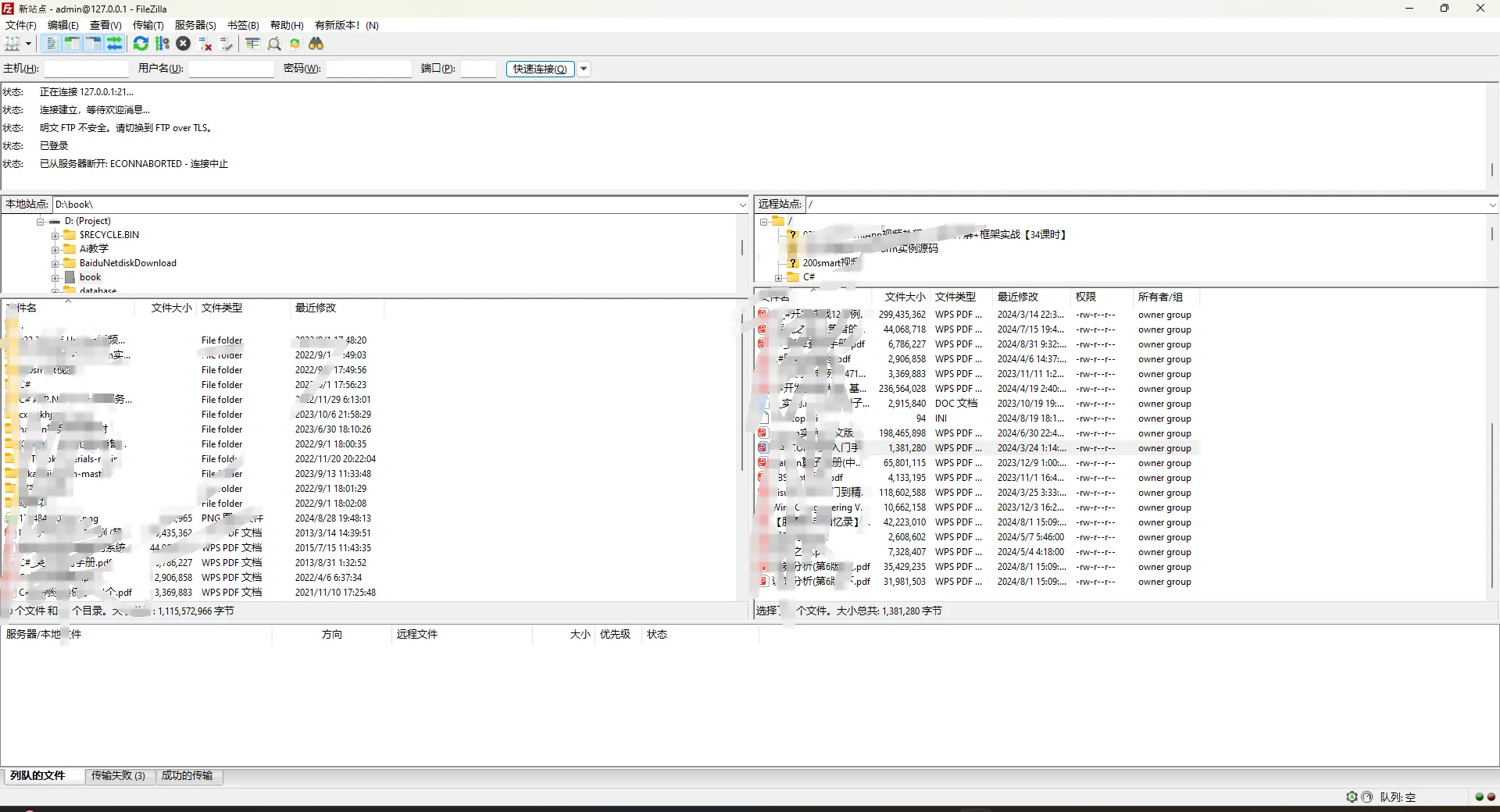This screenshot has width=1500, height=812.
Task: Cancel the current operation
Action: click(x=184, y=45)
